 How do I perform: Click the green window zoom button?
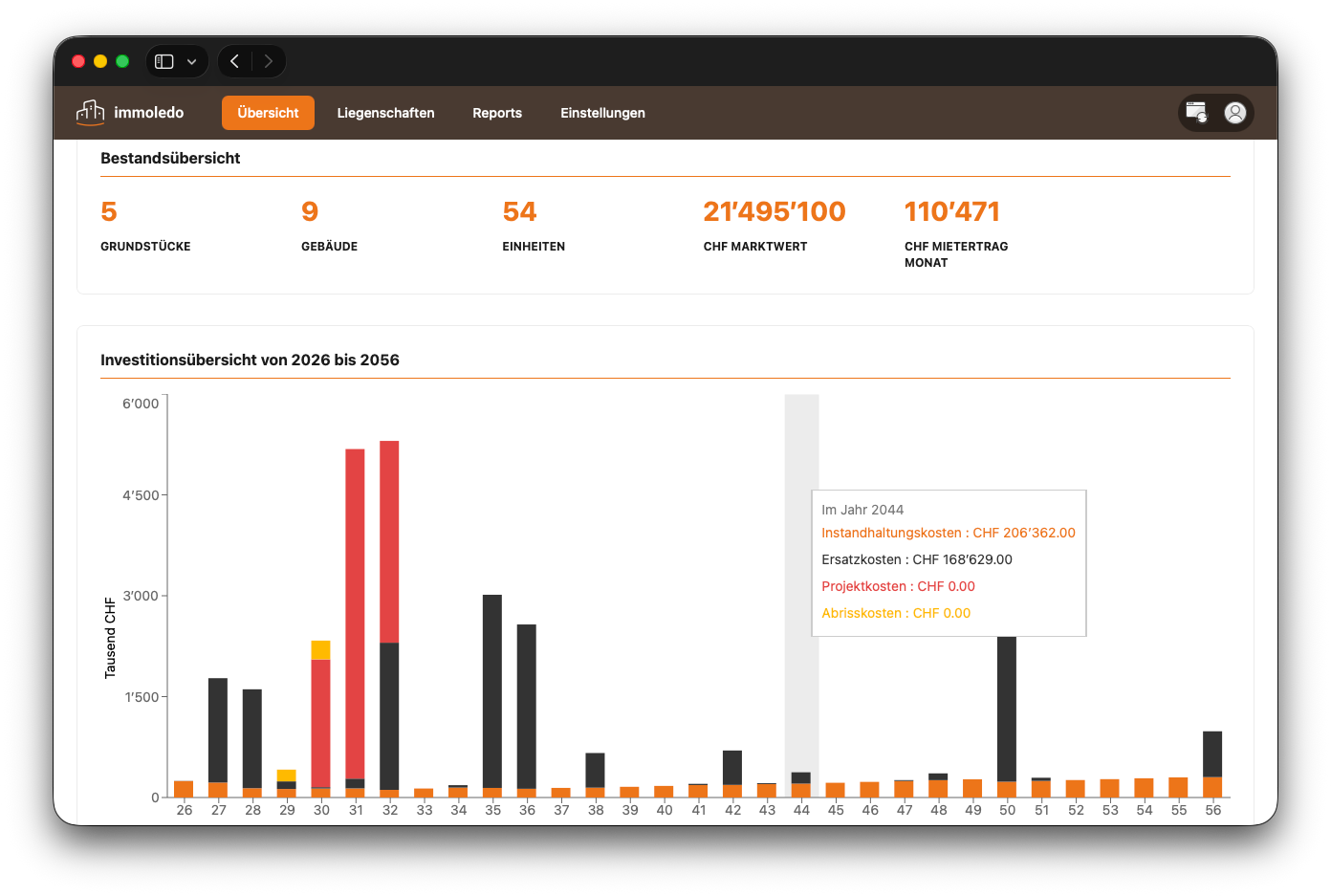pyautogui.click(x=122, y=61)
